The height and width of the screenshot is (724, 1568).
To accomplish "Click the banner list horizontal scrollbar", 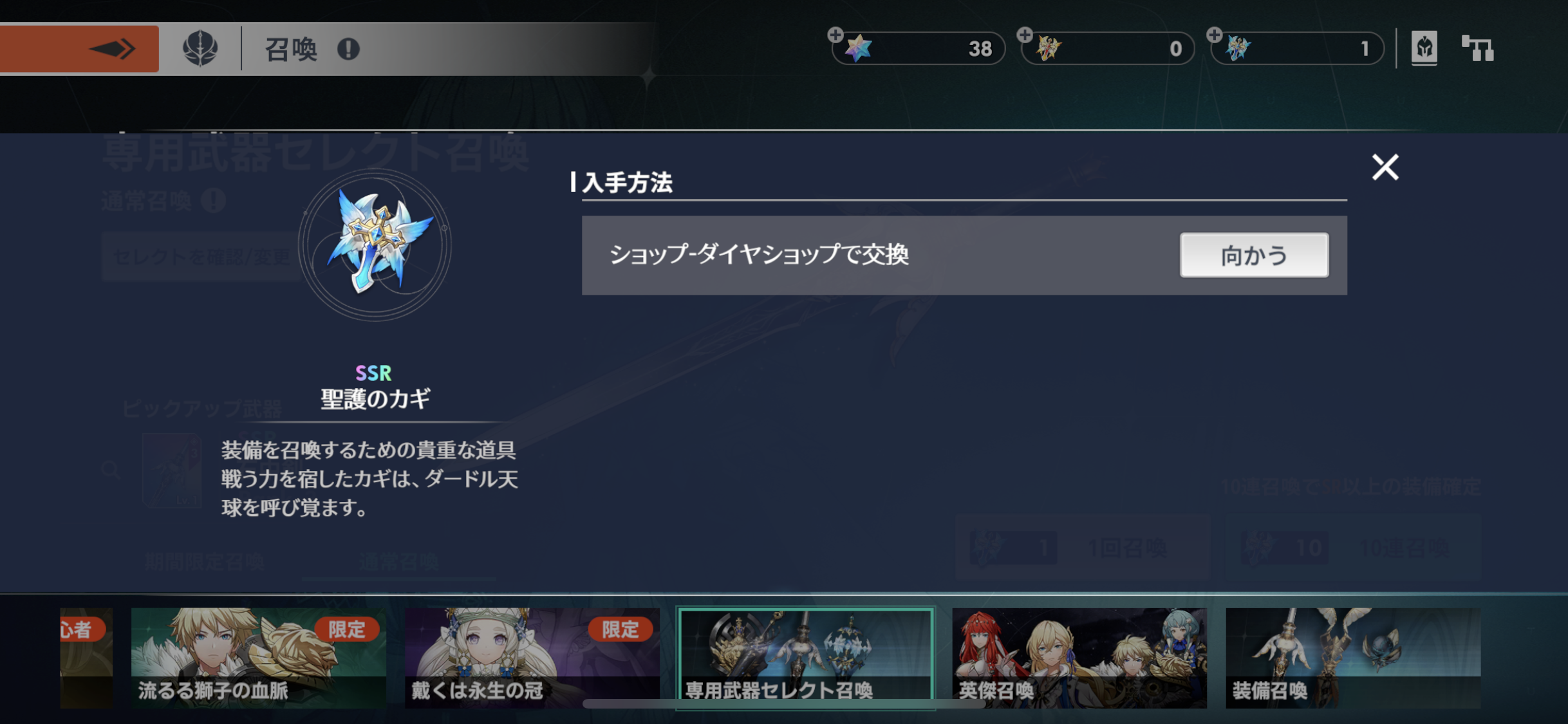I will pyautogui.click(x=783, y=703).
